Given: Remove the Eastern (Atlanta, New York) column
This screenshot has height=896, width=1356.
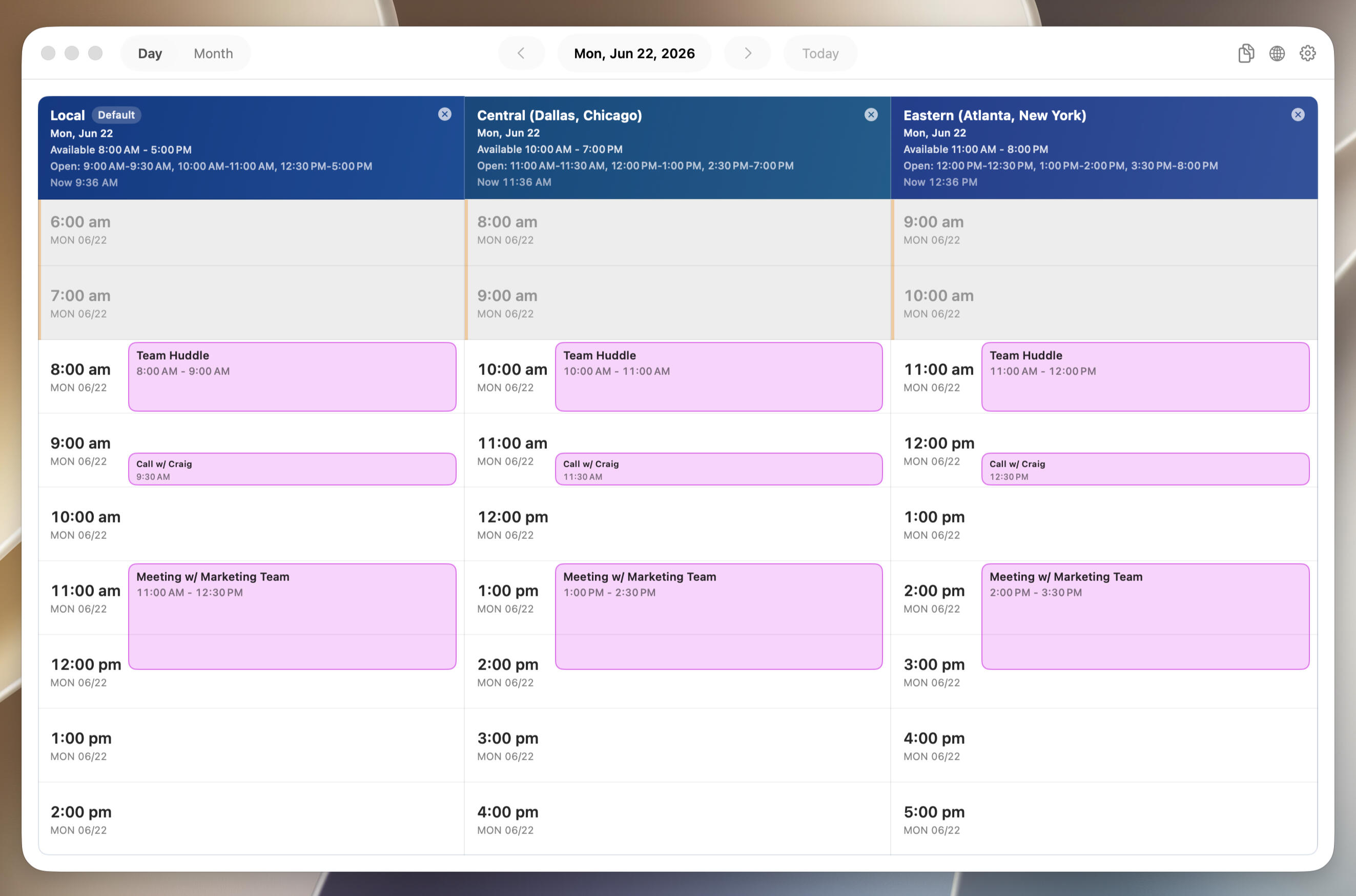Looking at the screenshot, I should [1298, 114].
